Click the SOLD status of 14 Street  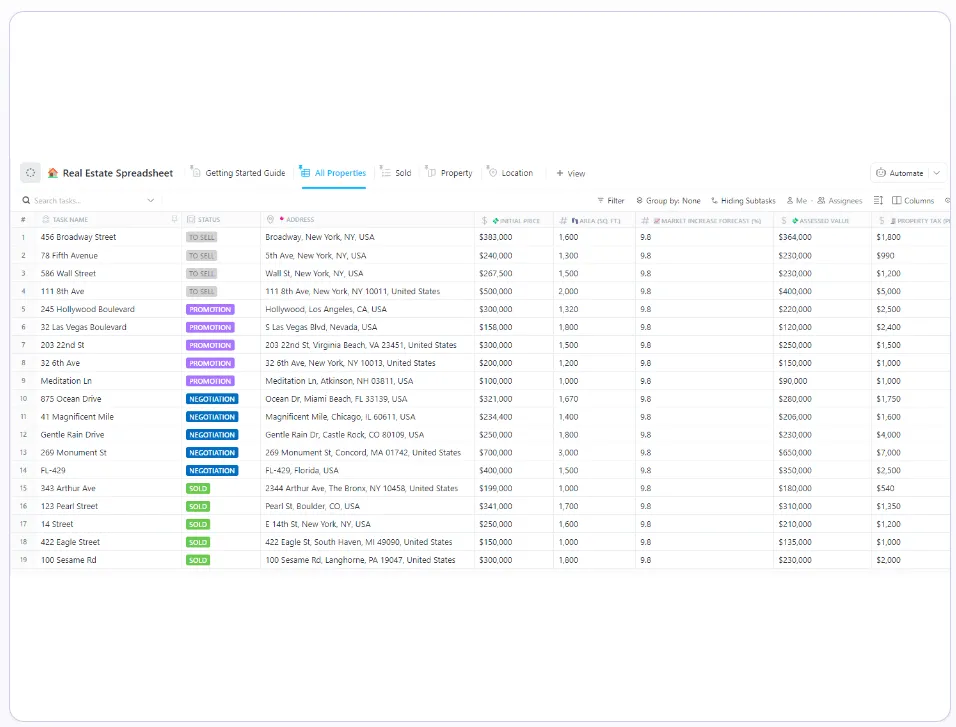coord(198,525)
